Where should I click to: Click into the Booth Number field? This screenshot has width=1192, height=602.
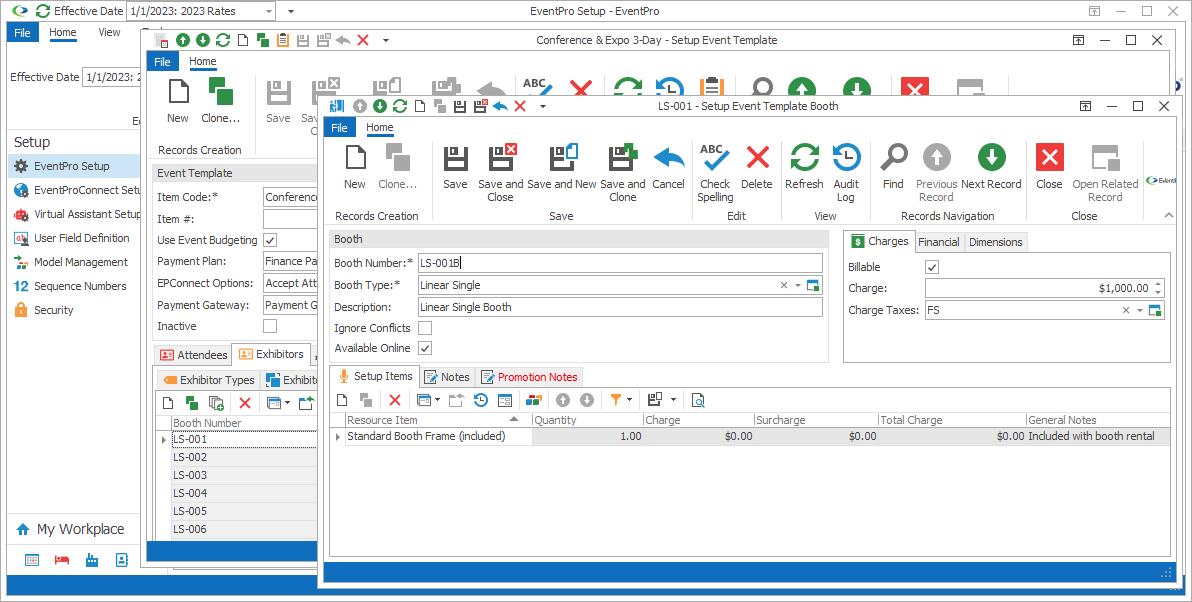[x=620, y=263]
